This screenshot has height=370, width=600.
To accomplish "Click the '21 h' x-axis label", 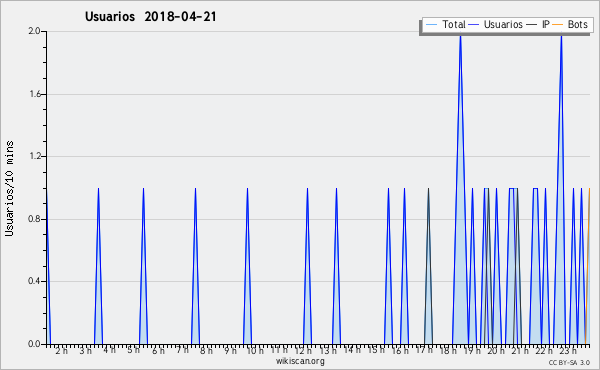I will (x=521, y=351).
